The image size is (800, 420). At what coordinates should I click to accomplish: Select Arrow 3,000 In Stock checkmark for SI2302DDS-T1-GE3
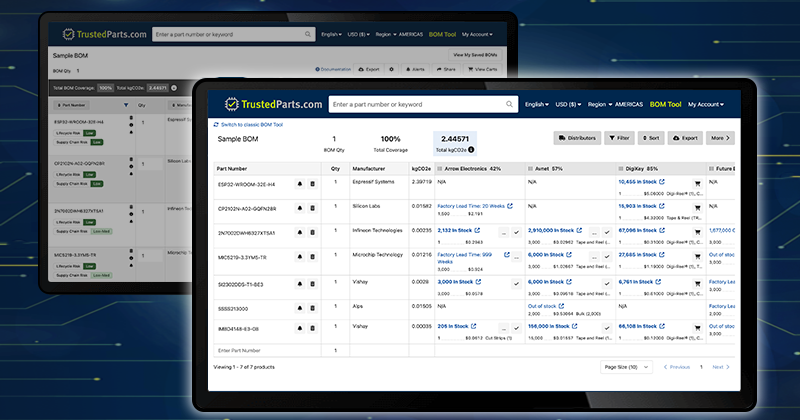point(516,284)
